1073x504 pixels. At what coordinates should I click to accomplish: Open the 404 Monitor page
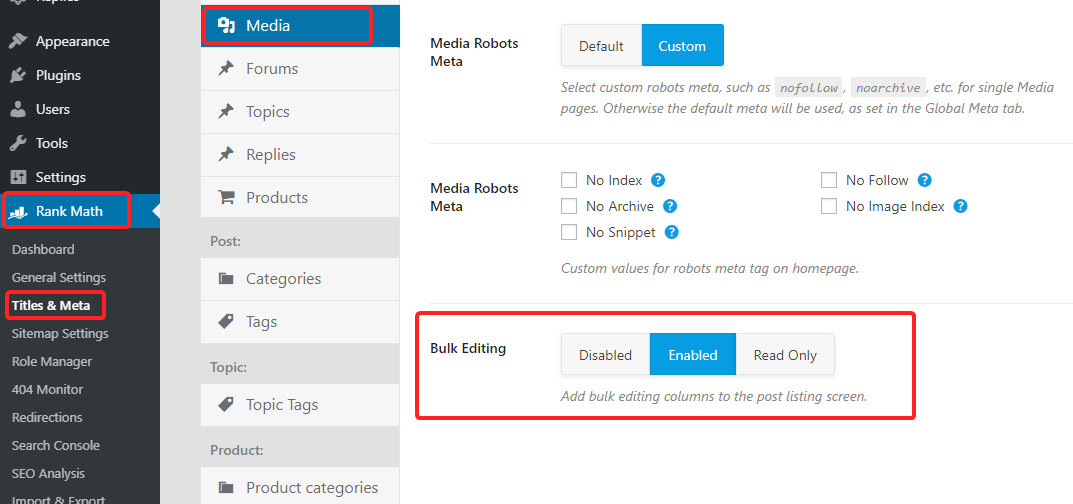pyautogui.click(x=47, y=389)
